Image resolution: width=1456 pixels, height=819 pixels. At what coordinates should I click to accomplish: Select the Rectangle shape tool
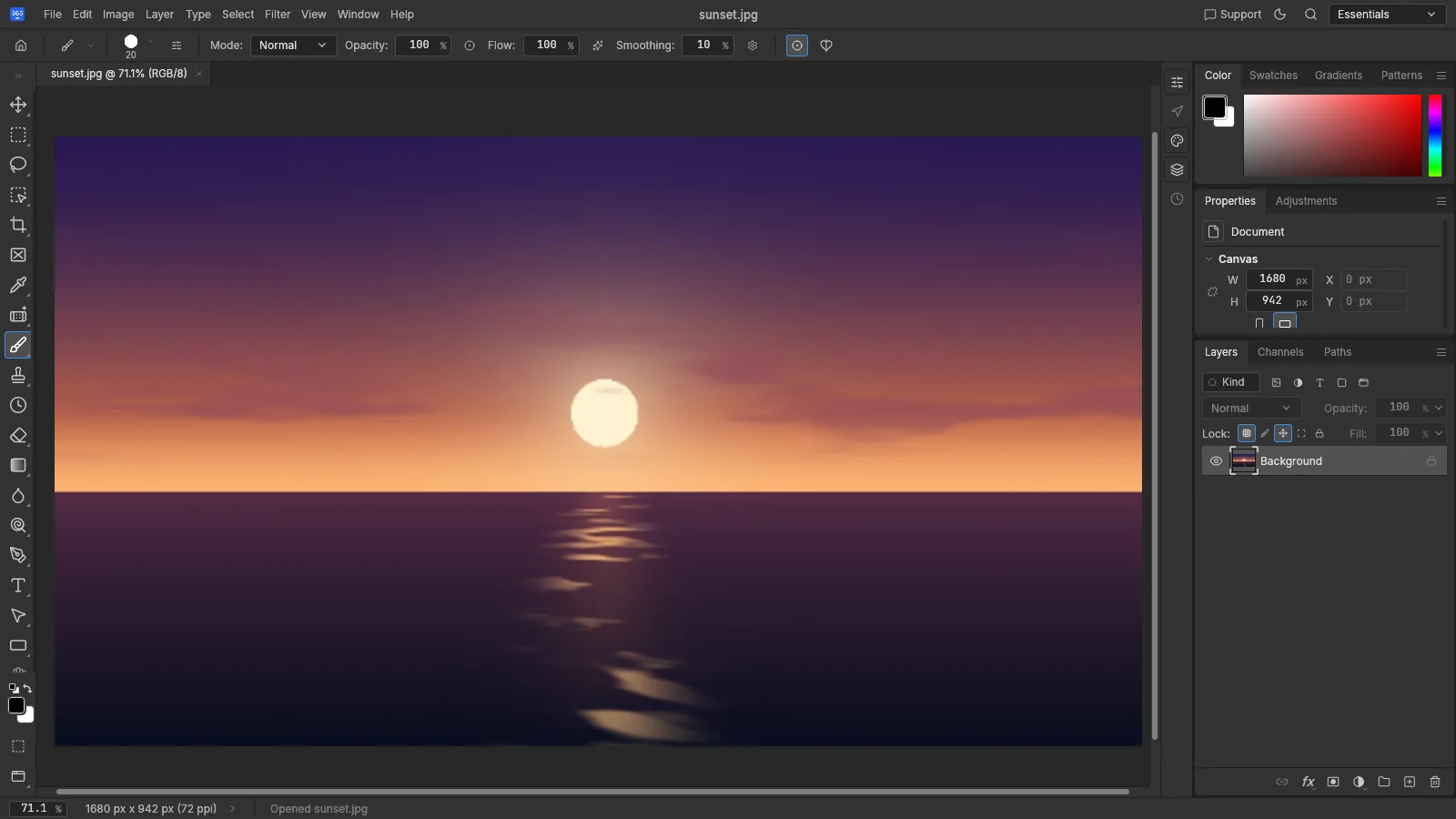click(x=18, y=645)
